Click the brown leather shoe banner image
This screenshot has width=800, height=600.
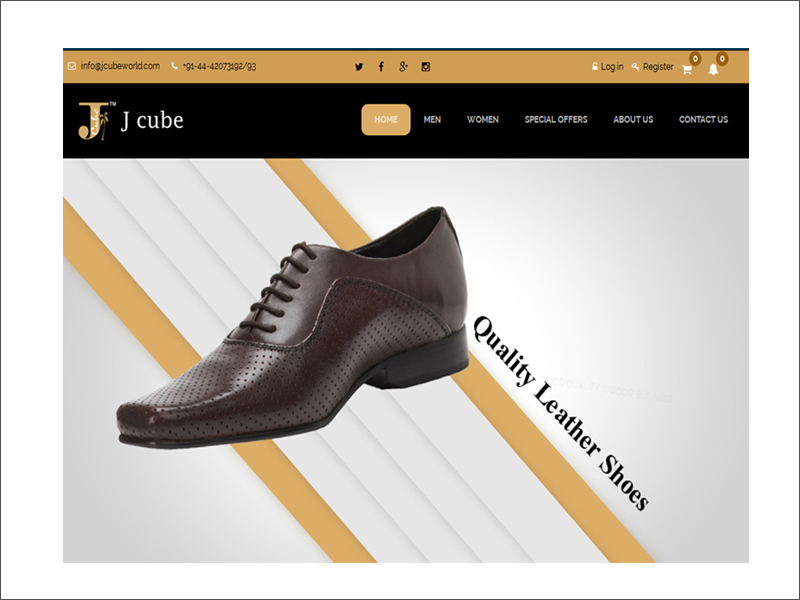pos(300,330)
